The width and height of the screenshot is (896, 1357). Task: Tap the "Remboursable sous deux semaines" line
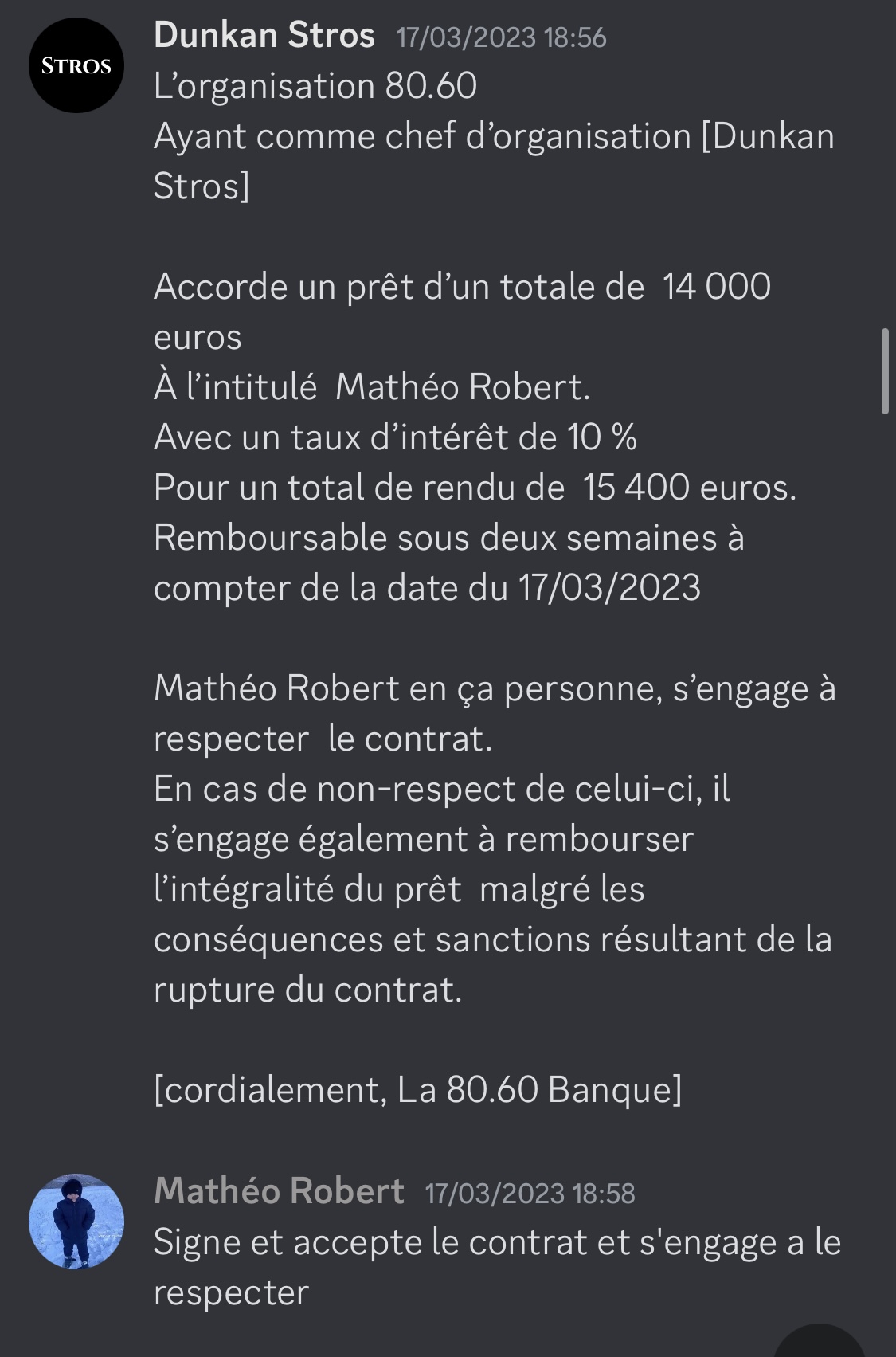448,538
